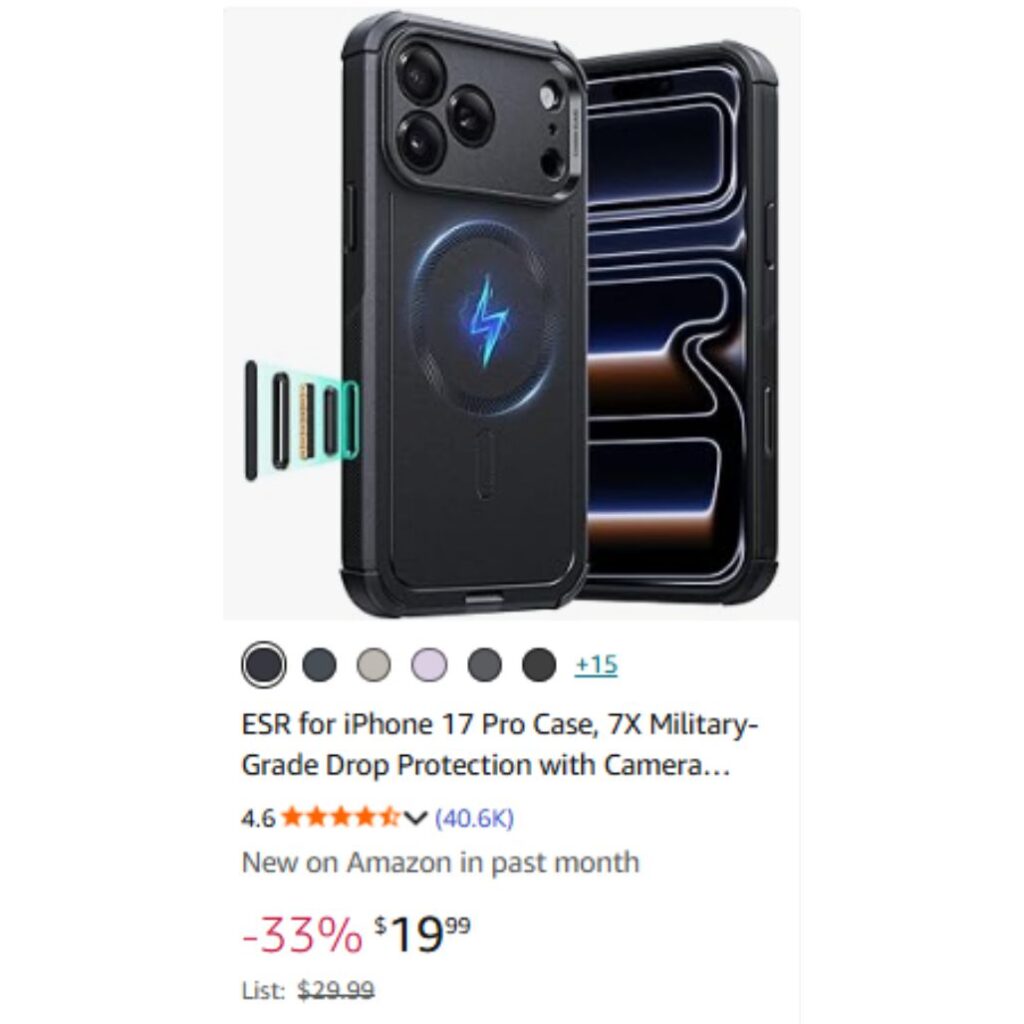The width and height of the screenshot is (1024, 1024).
Task: Open the ESR phone case product image
Action: (x=511, y=313)
